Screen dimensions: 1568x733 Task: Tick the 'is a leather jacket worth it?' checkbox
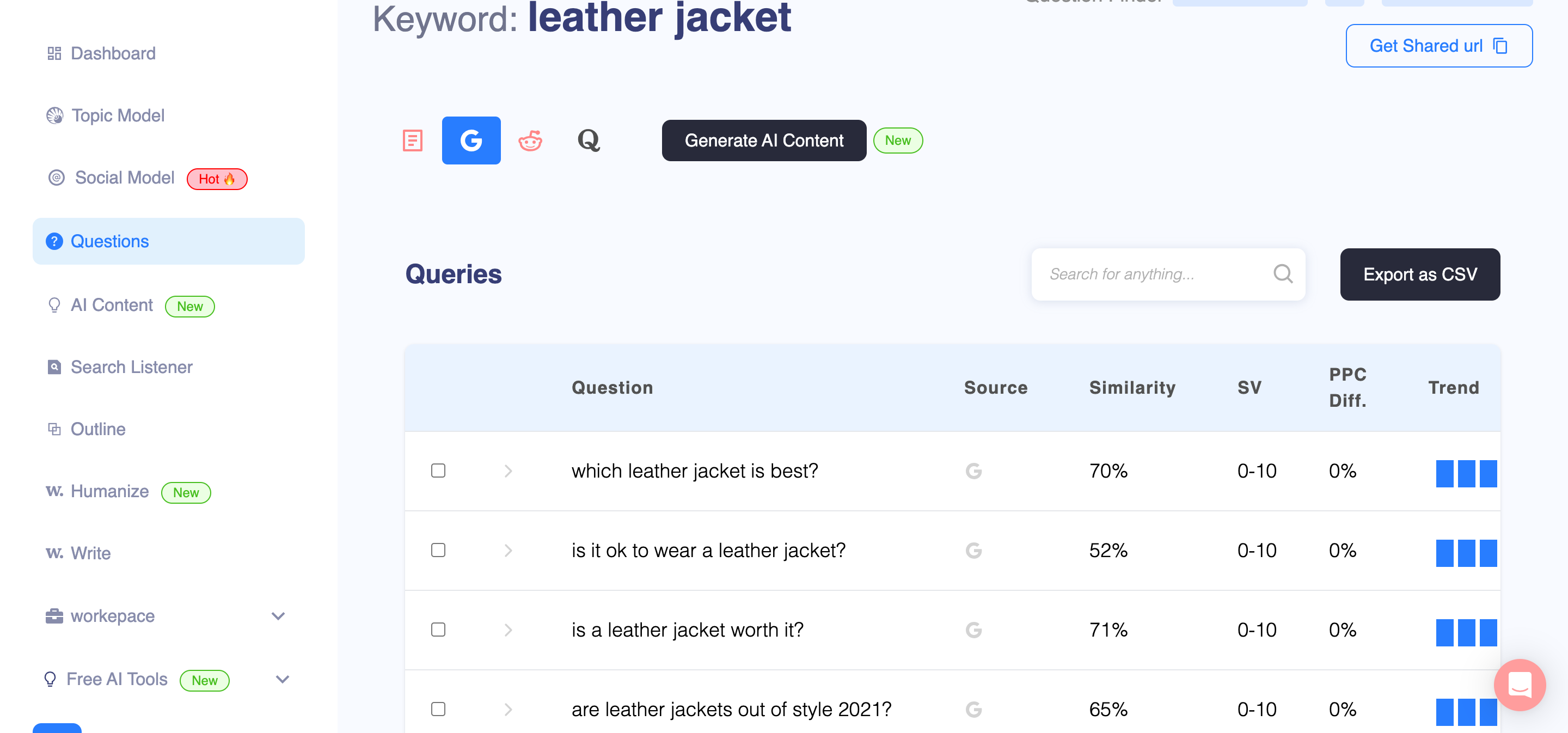pyautogui.click(x=438, y=630)
